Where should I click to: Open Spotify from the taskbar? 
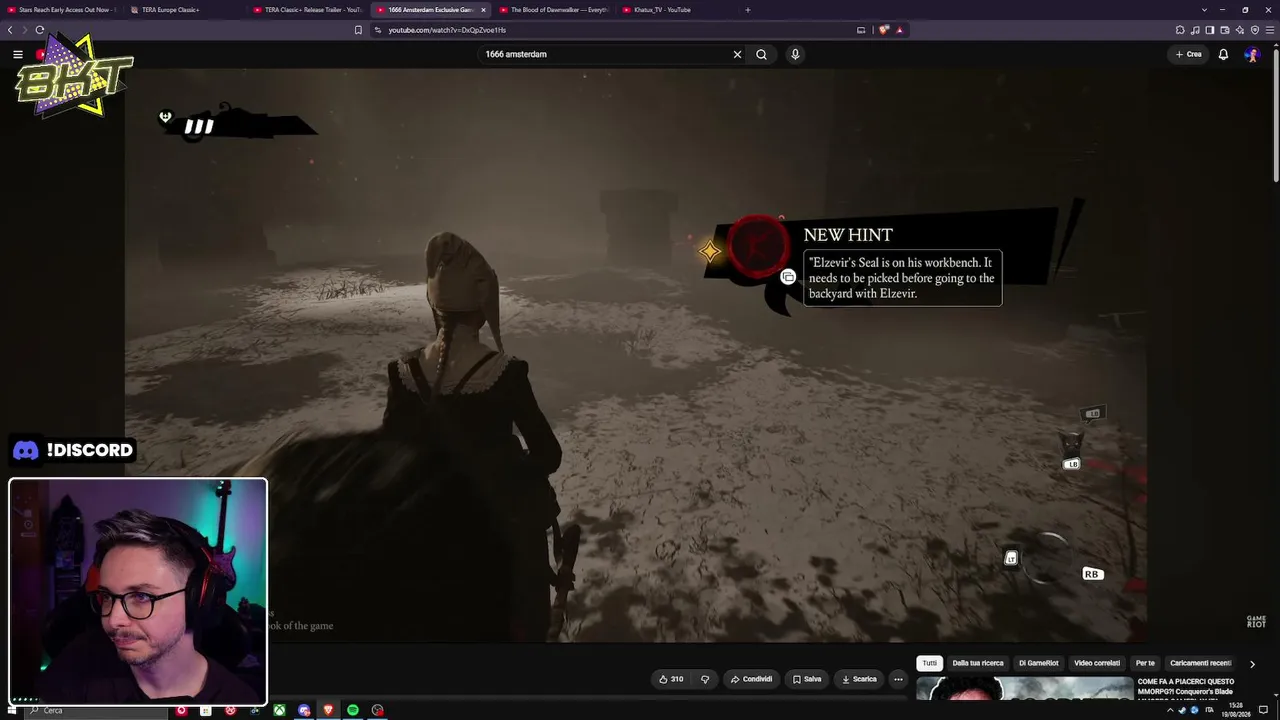[353, 710]
